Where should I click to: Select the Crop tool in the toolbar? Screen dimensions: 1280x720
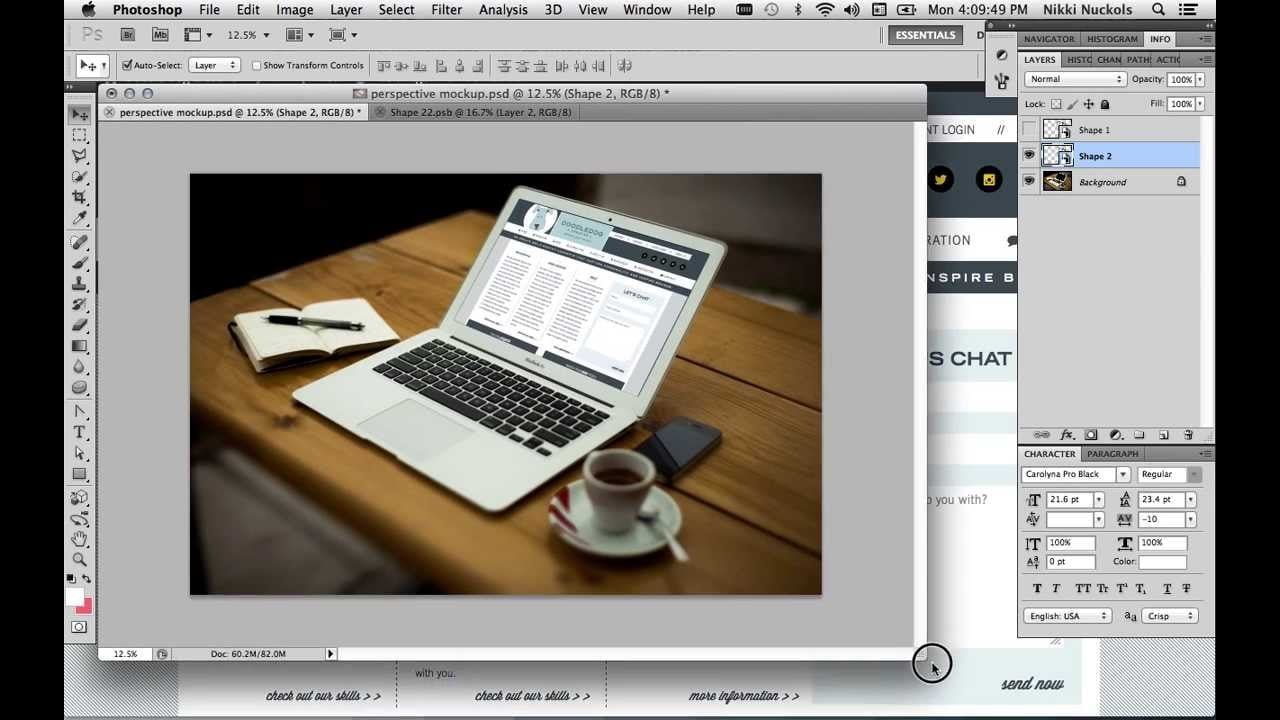pyautogui.click(x=80, y=197)
